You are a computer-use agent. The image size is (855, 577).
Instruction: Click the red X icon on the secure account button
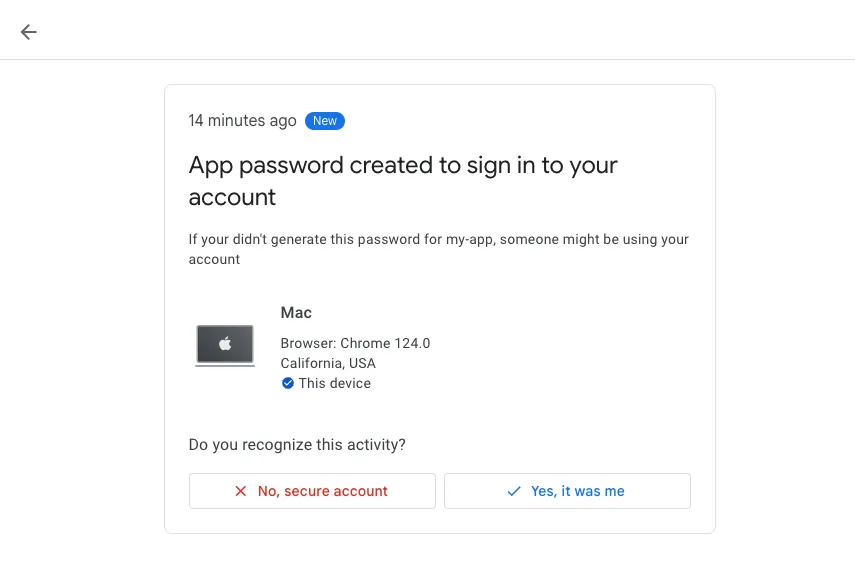tap(239, 491)
